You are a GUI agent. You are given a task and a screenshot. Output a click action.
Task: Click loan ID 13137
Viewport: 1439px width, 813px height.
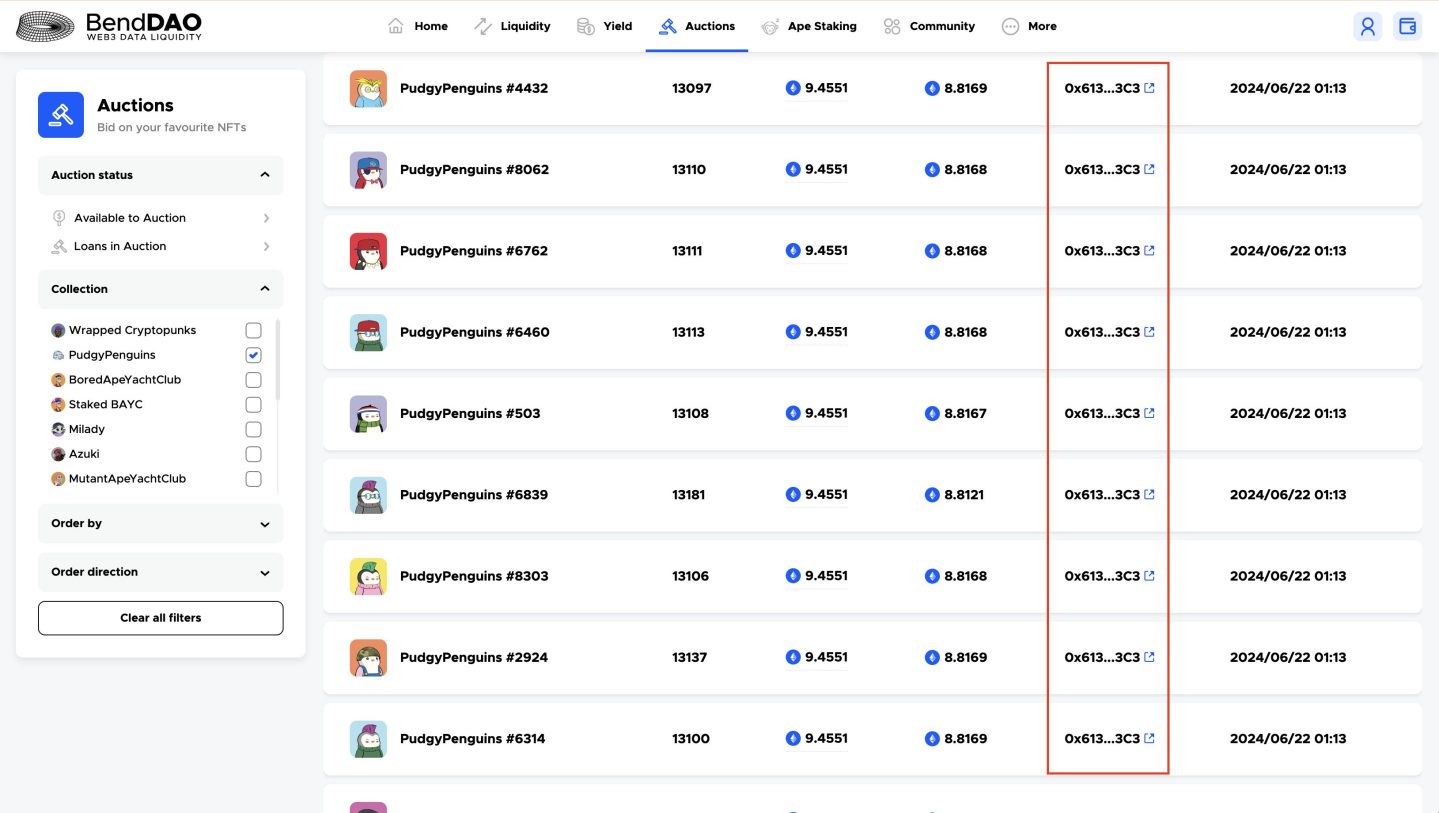(x=690, y=657)
